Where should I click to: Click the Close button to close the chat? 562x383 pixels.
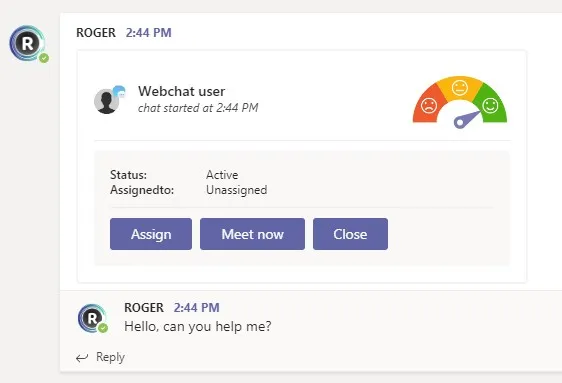click(x=350, y=234)
